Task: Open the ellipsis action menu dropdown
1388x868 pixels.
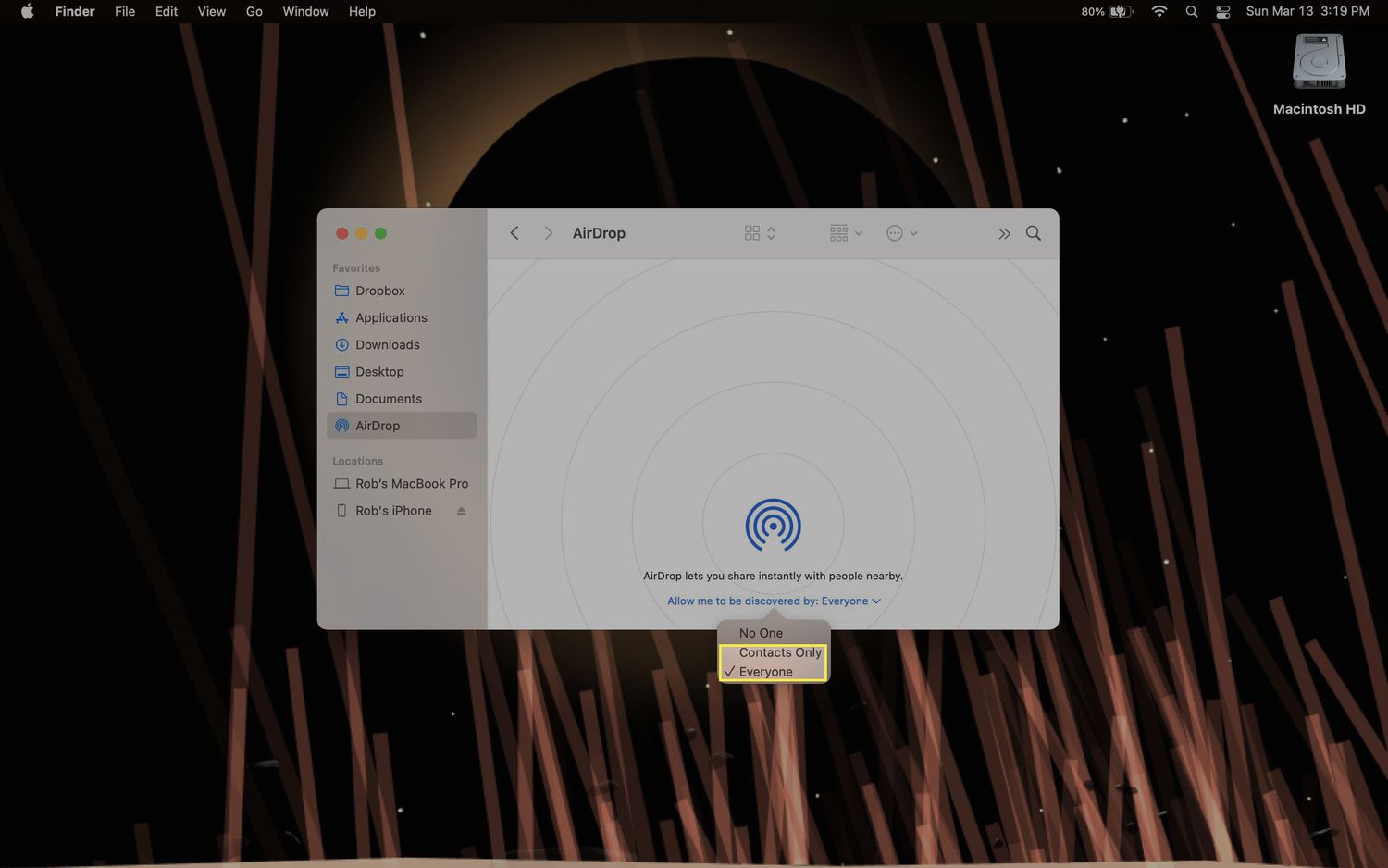Action: (x=901, y=233)
